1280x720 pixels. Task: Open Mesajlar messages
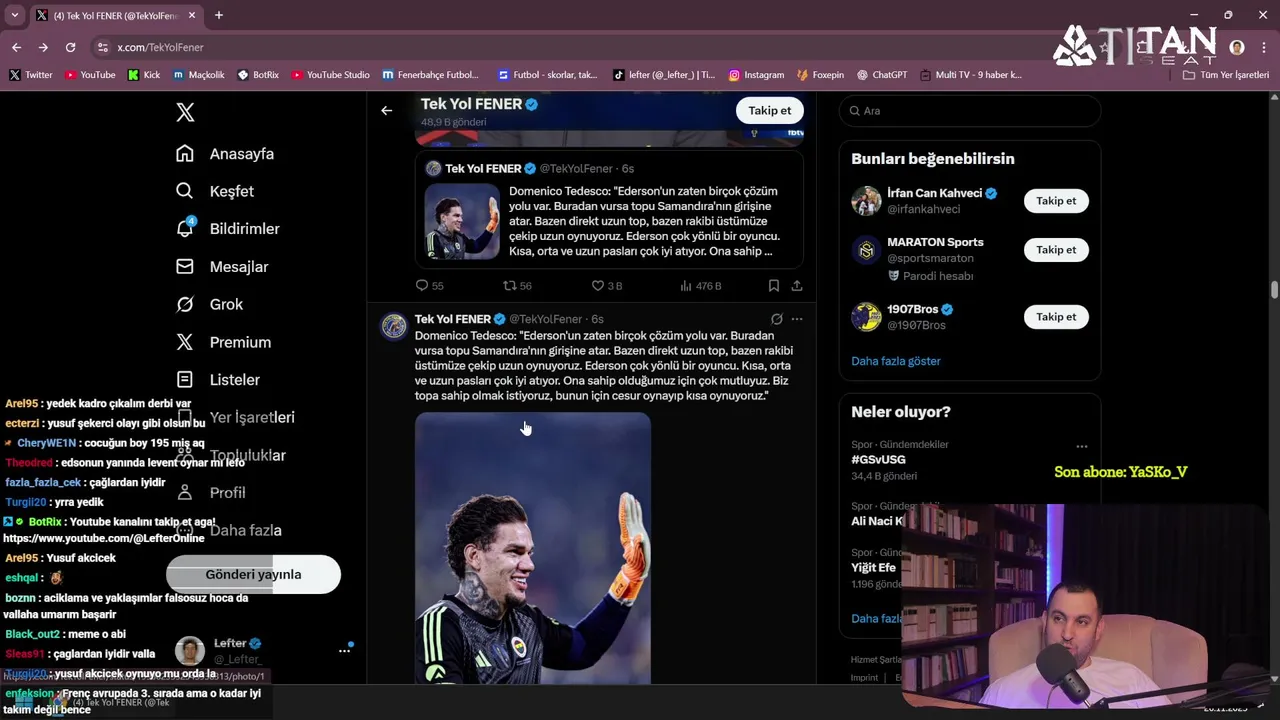pos(222,267)
